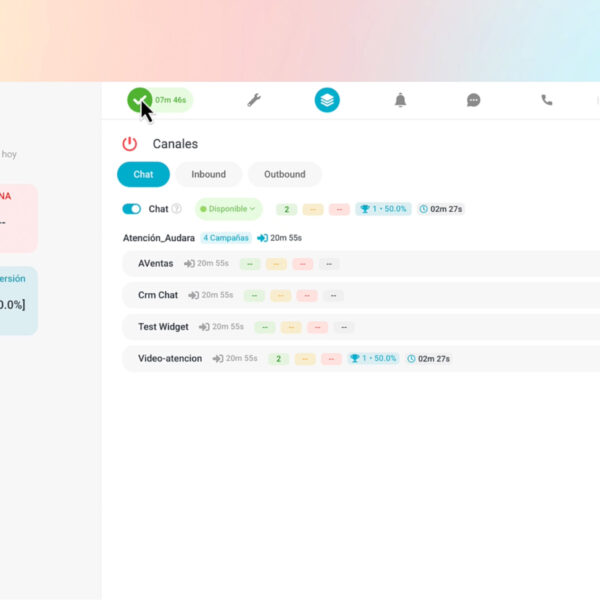Click the 4 Campañas badge
The width and height of the screenshot is (600, 600).
pos(226,238)
